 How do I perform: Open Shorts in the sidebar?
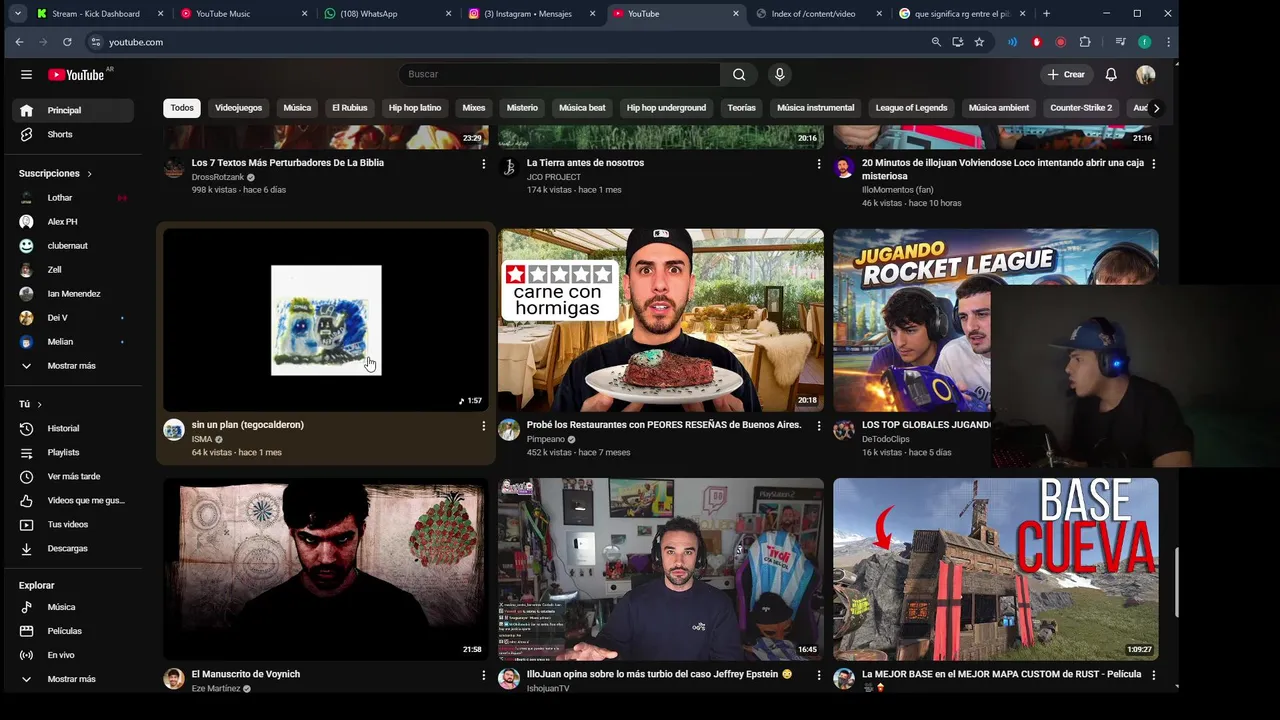(x=72, y=134)
